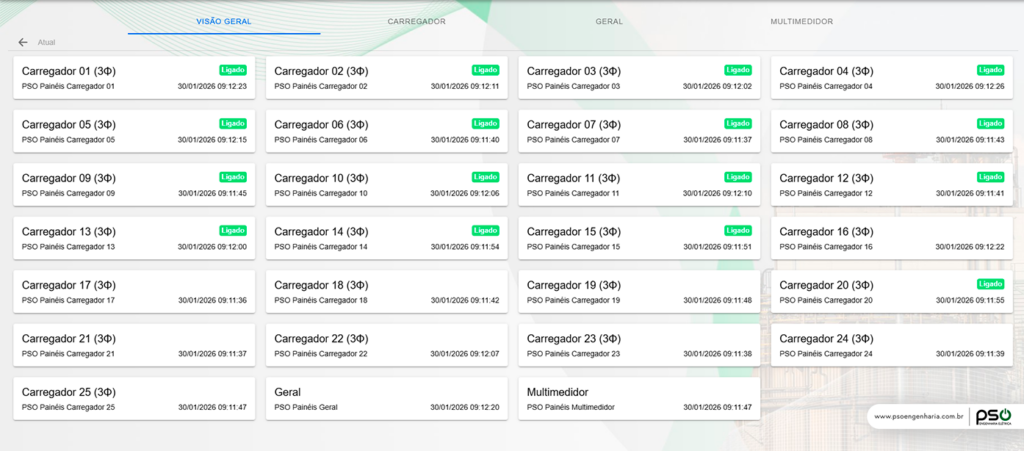The image size is (1024, 451).
Task: Select the Carregador 24 card
Action: [891, 345]
